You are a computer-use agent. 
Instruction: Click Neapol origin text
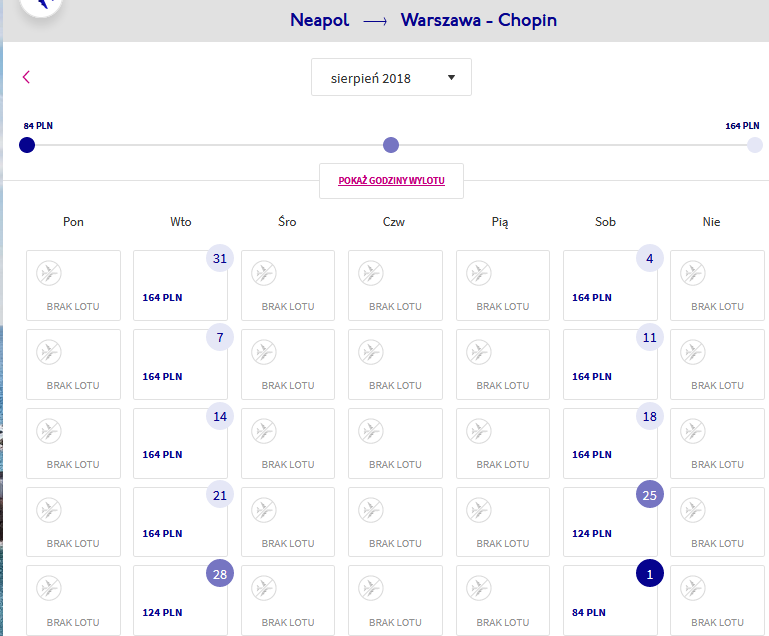[319, 20]
